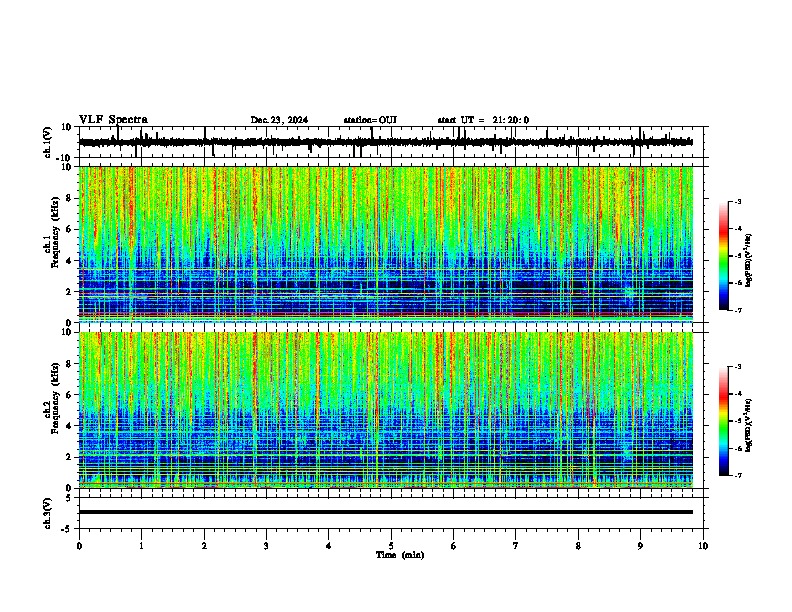Select the "start UT = 21:20:0" text
Image resolution: width=792 pixels, height=612 pixels.
[483, 120]
